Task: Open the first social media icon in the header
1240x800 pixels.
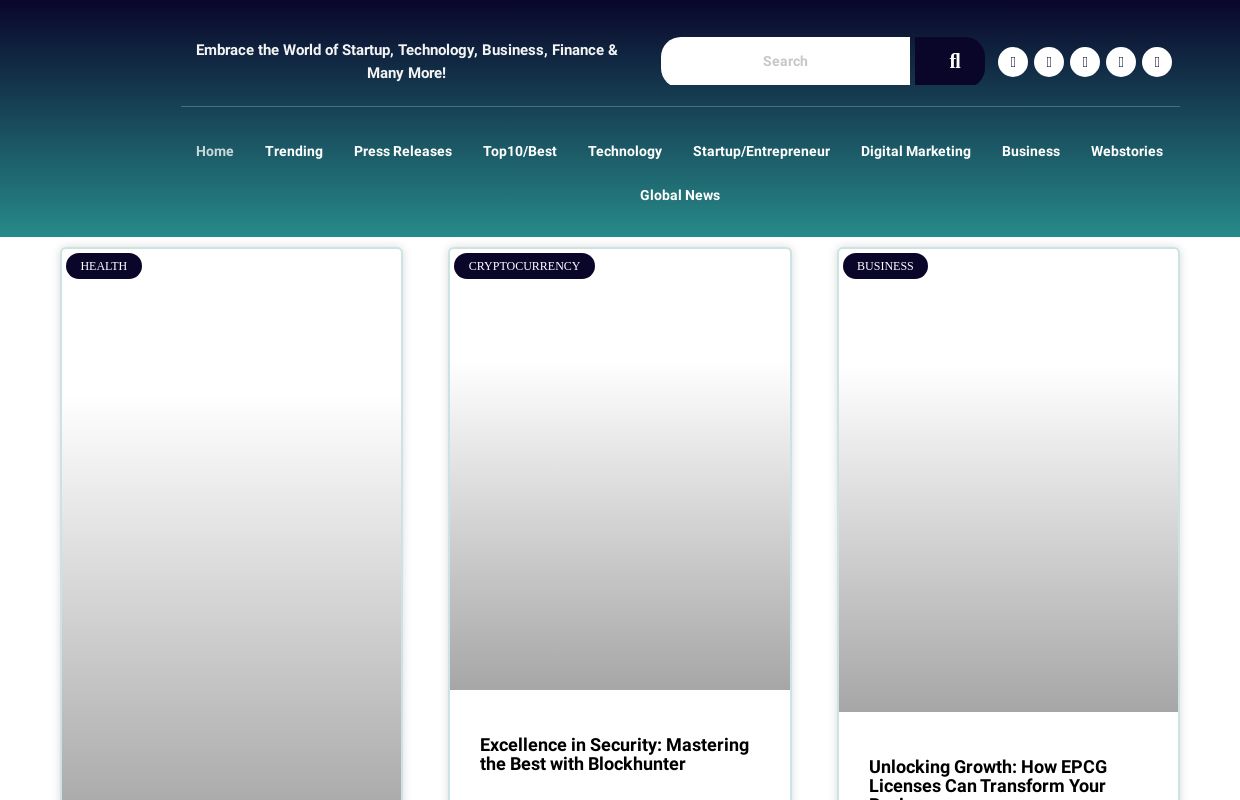Action: (x=1013, y=62)
